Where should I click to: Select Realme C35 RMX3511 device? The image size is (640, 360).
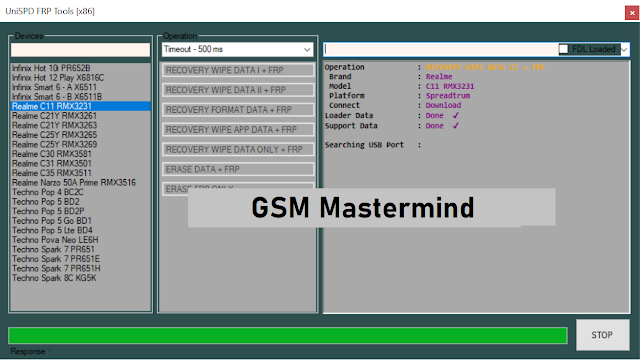(80, 173)
